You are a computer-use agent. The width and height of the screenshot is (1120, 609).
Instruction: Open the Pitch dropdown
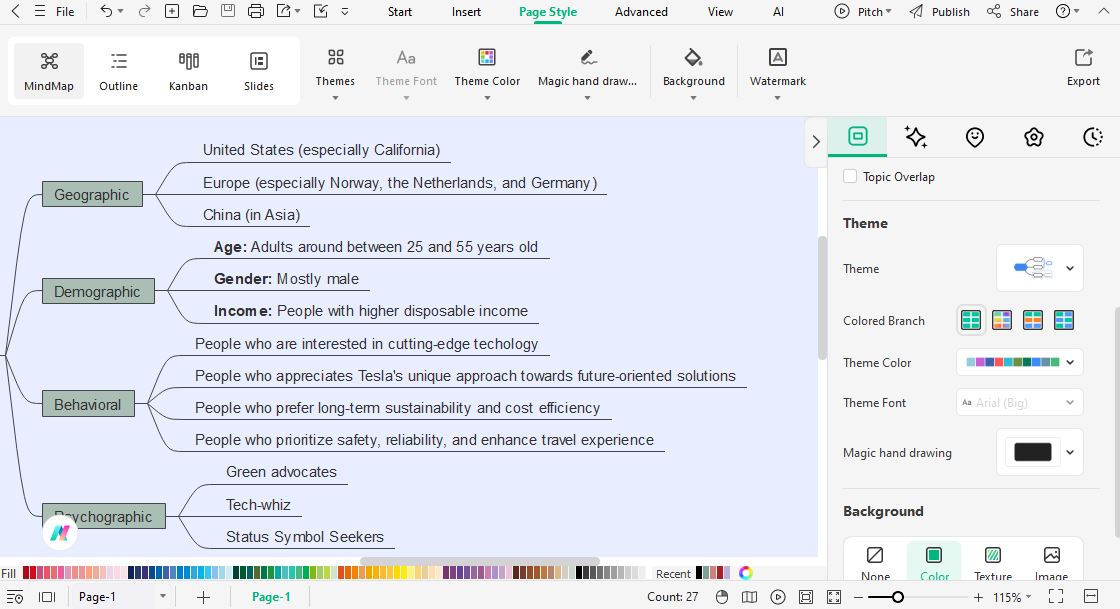click(x=863, y=11)
